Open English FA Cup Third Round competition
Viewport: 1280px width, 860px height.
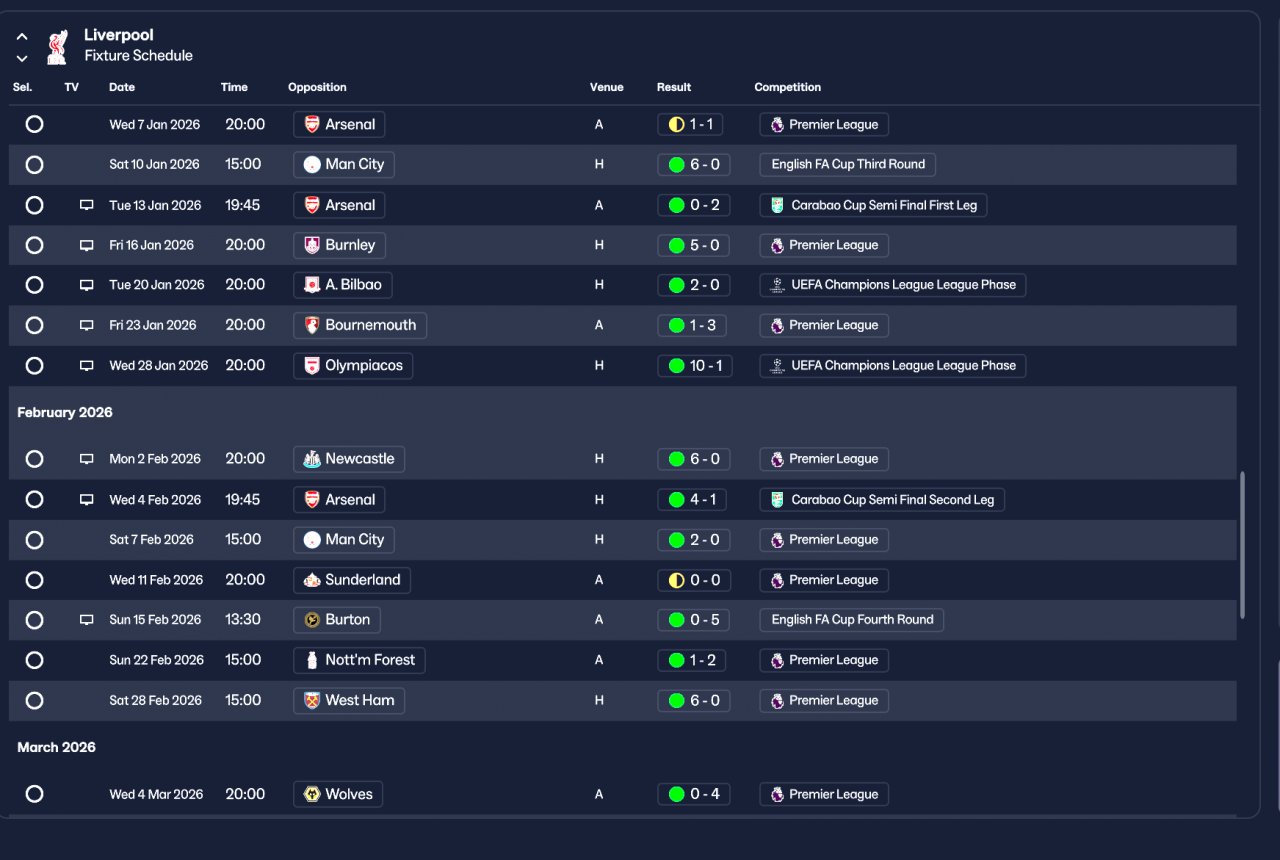[848, 164]
